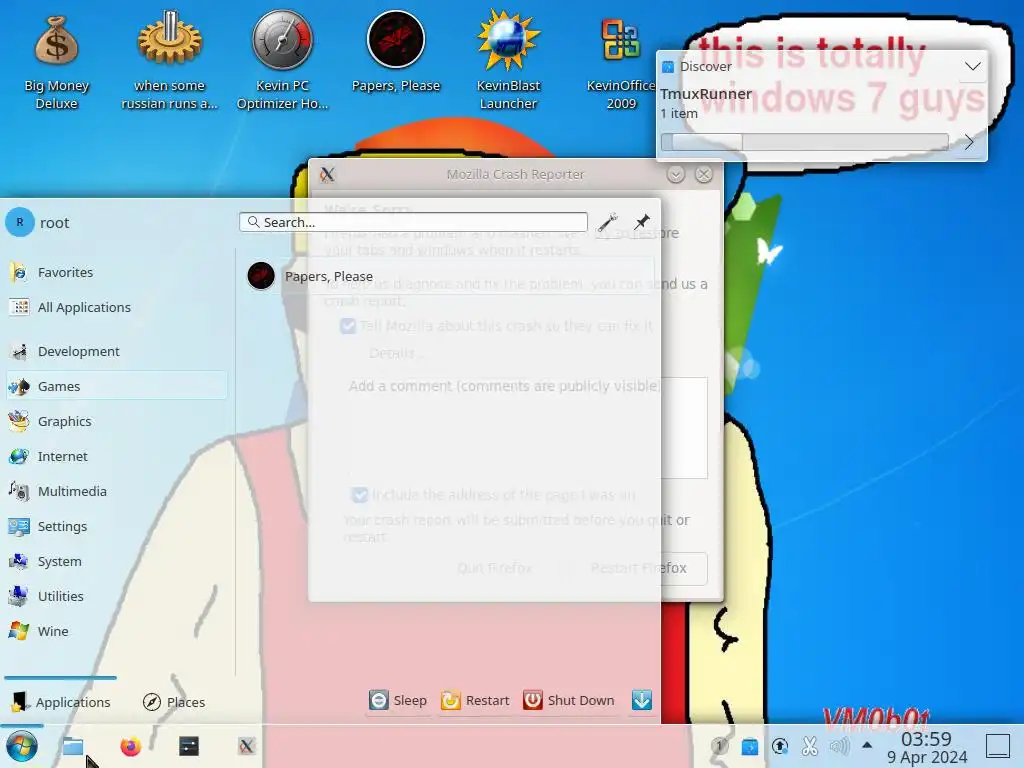
Task: Open the Wine category
Action: 118,631
